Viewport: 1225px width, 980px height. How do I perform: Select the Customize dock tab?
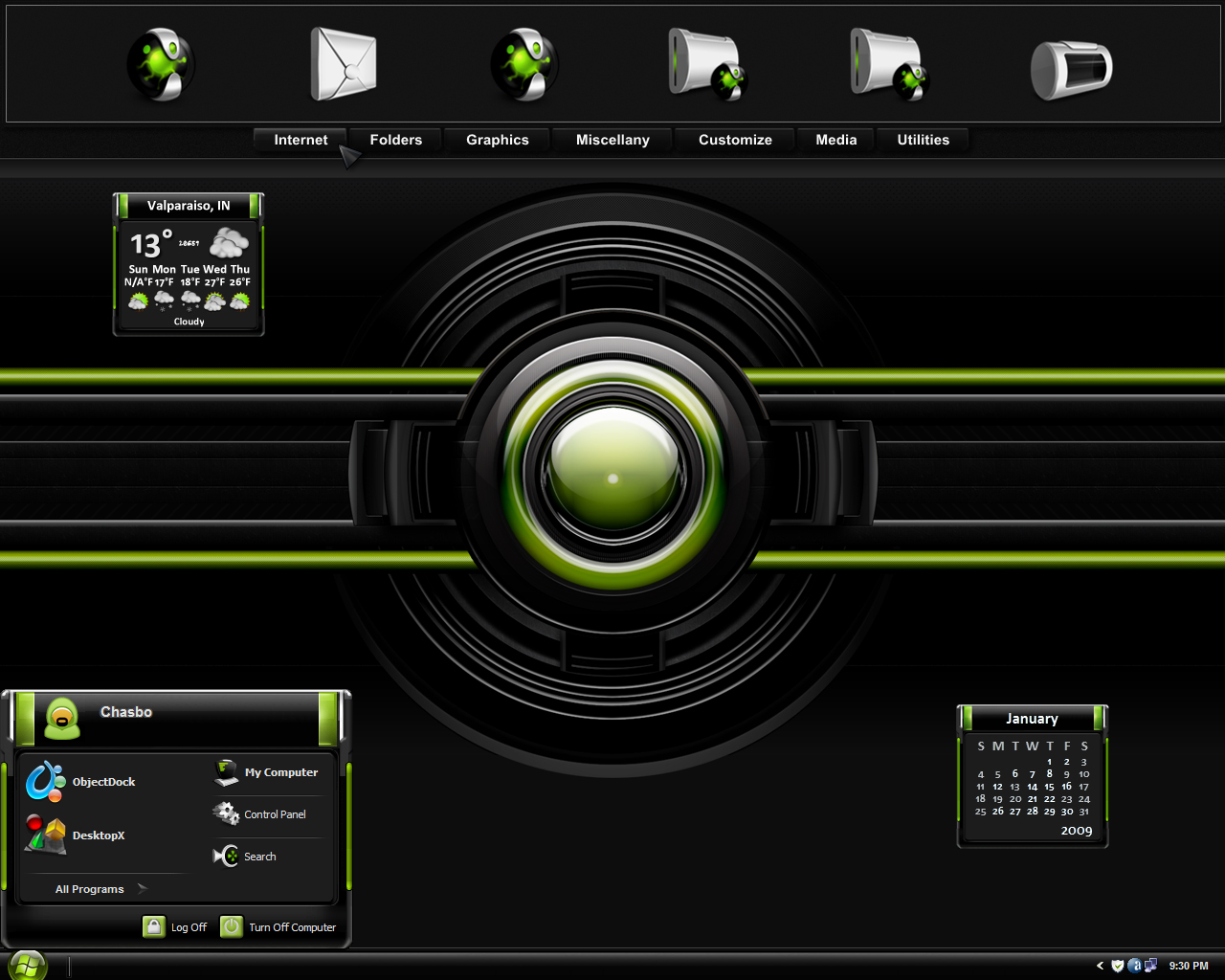pos(735,140)
